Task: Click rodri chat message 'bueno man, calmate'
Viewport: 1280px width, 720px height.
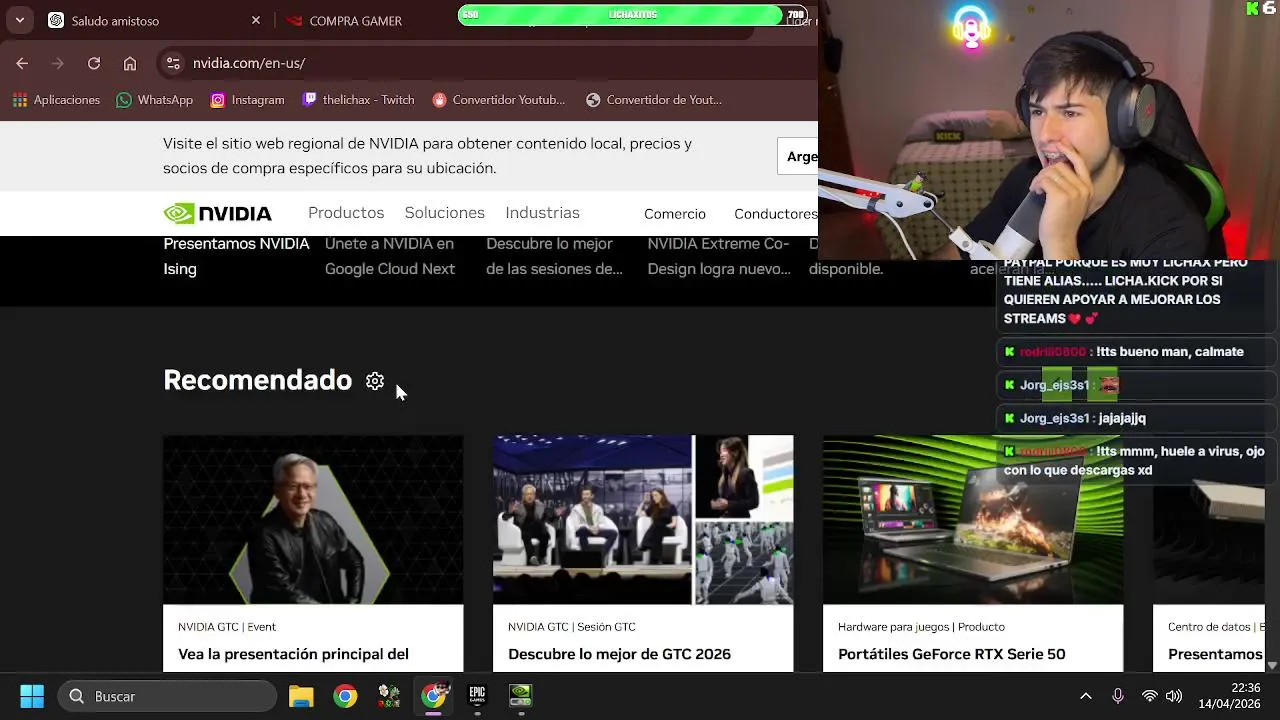Action: click(x=1136, y=352)
